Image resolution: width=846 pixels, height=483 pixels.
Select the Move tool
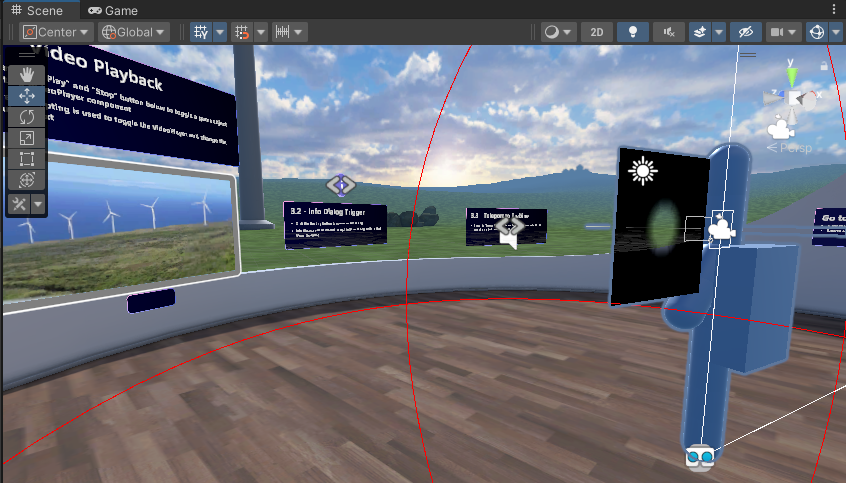pos(26,96)
